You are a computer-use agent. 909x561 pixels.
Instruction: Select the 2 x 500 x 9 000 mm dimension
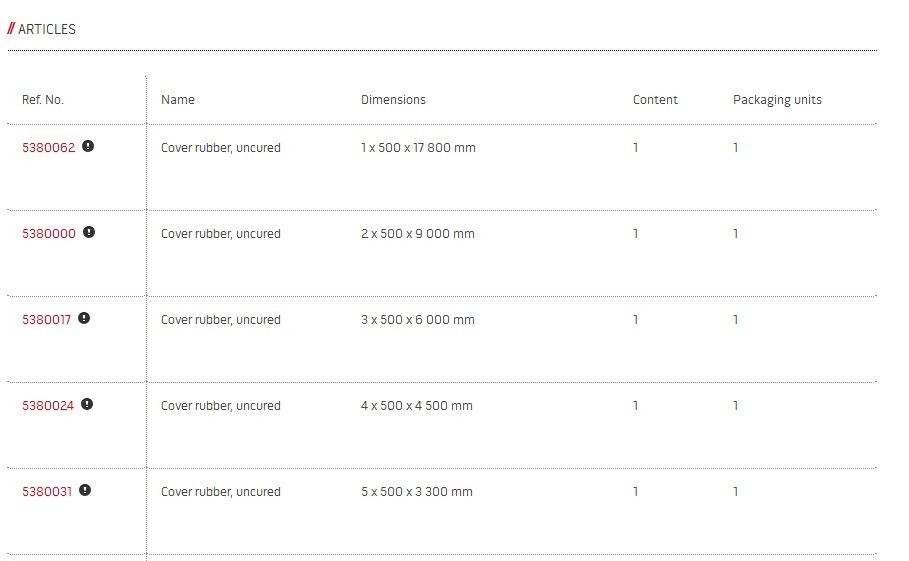point(418,234)
